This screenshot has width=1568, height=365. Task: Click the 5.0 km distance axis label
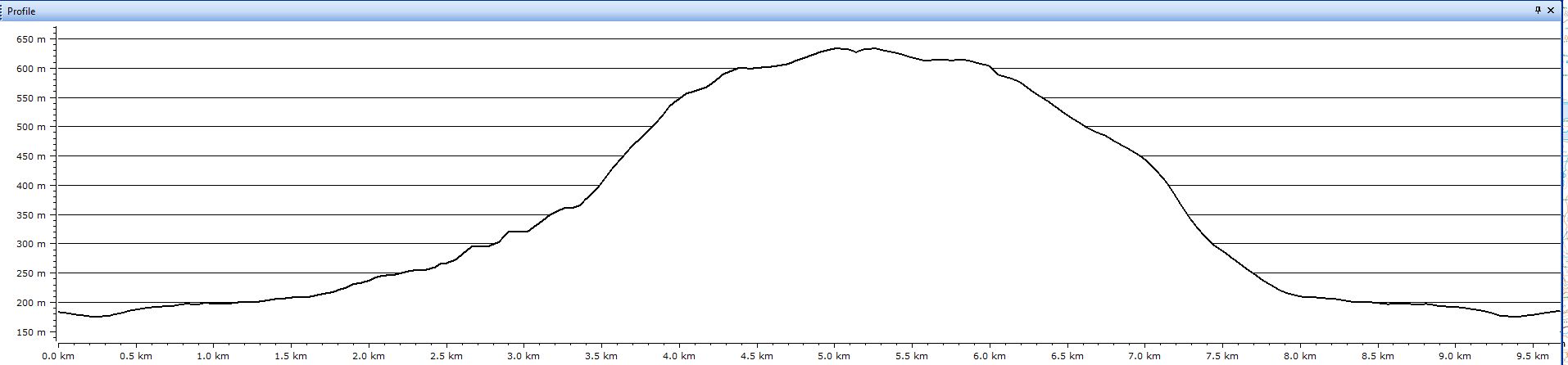pos(834,356)
